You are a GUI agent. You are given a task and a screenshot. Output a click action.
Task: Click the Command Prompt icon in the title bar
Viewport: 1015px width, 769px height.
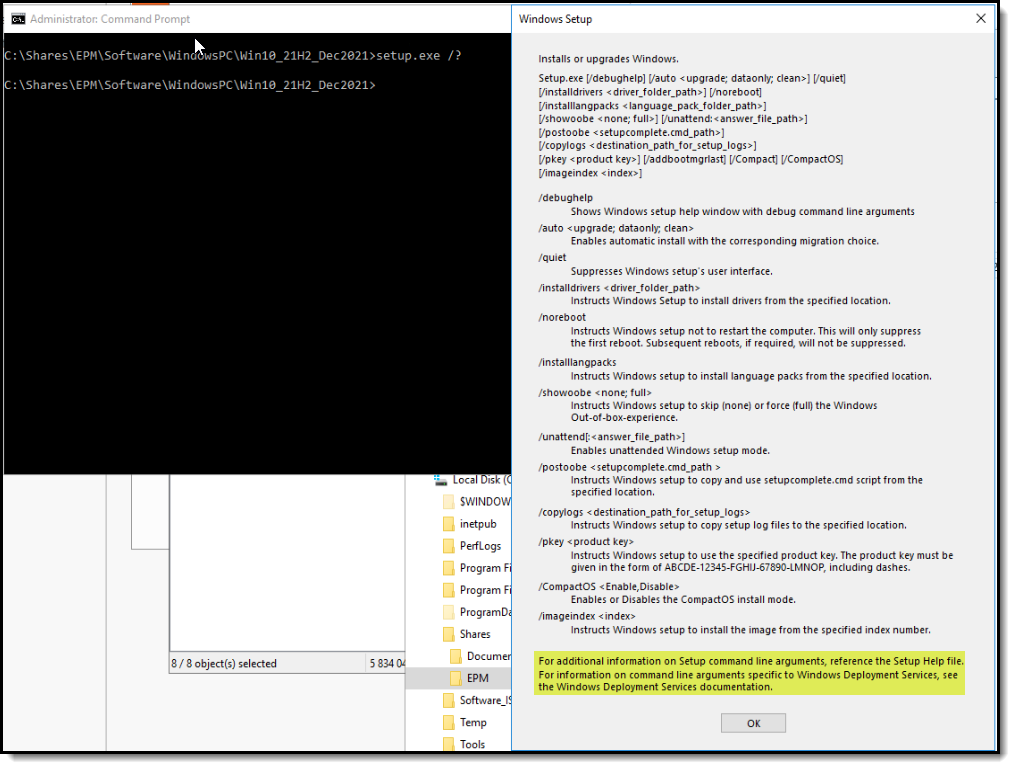(17, 17)
